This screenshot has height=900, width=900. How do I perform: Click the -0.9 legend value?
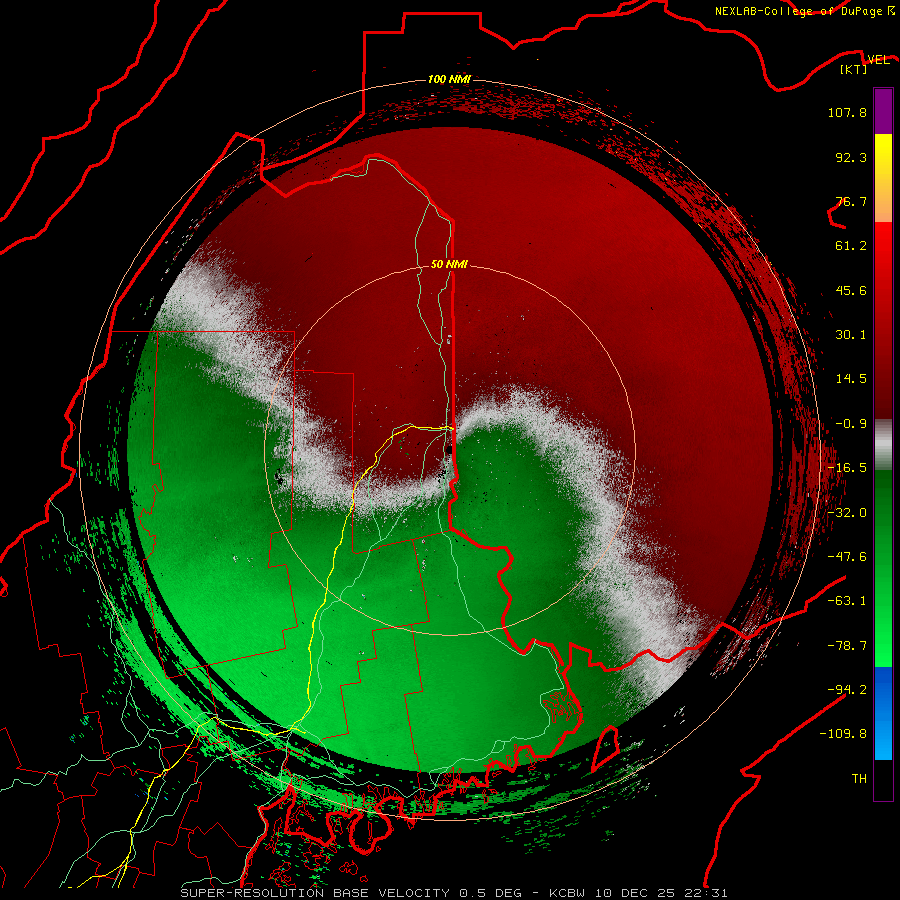851,424
